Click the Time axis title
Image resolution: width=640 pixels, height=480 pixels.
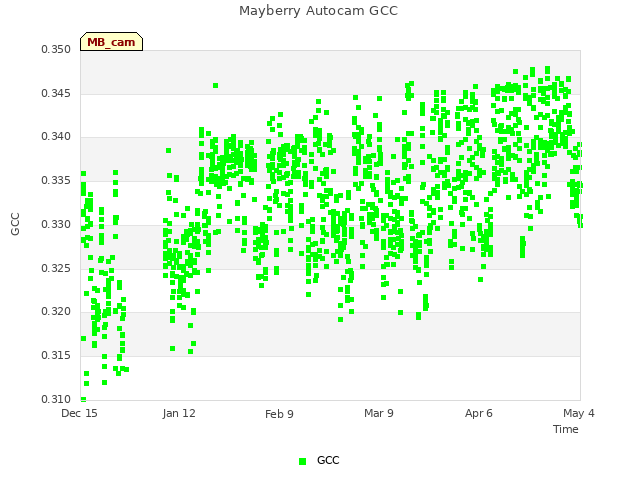566,429
